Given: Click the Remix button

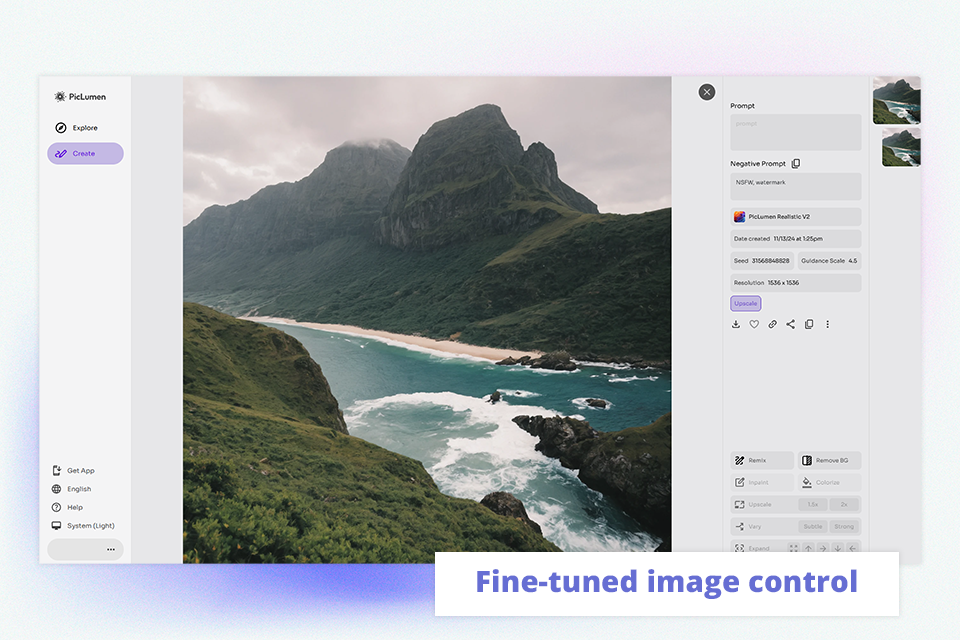Looking at the screenshot, I should click(762, 461).
